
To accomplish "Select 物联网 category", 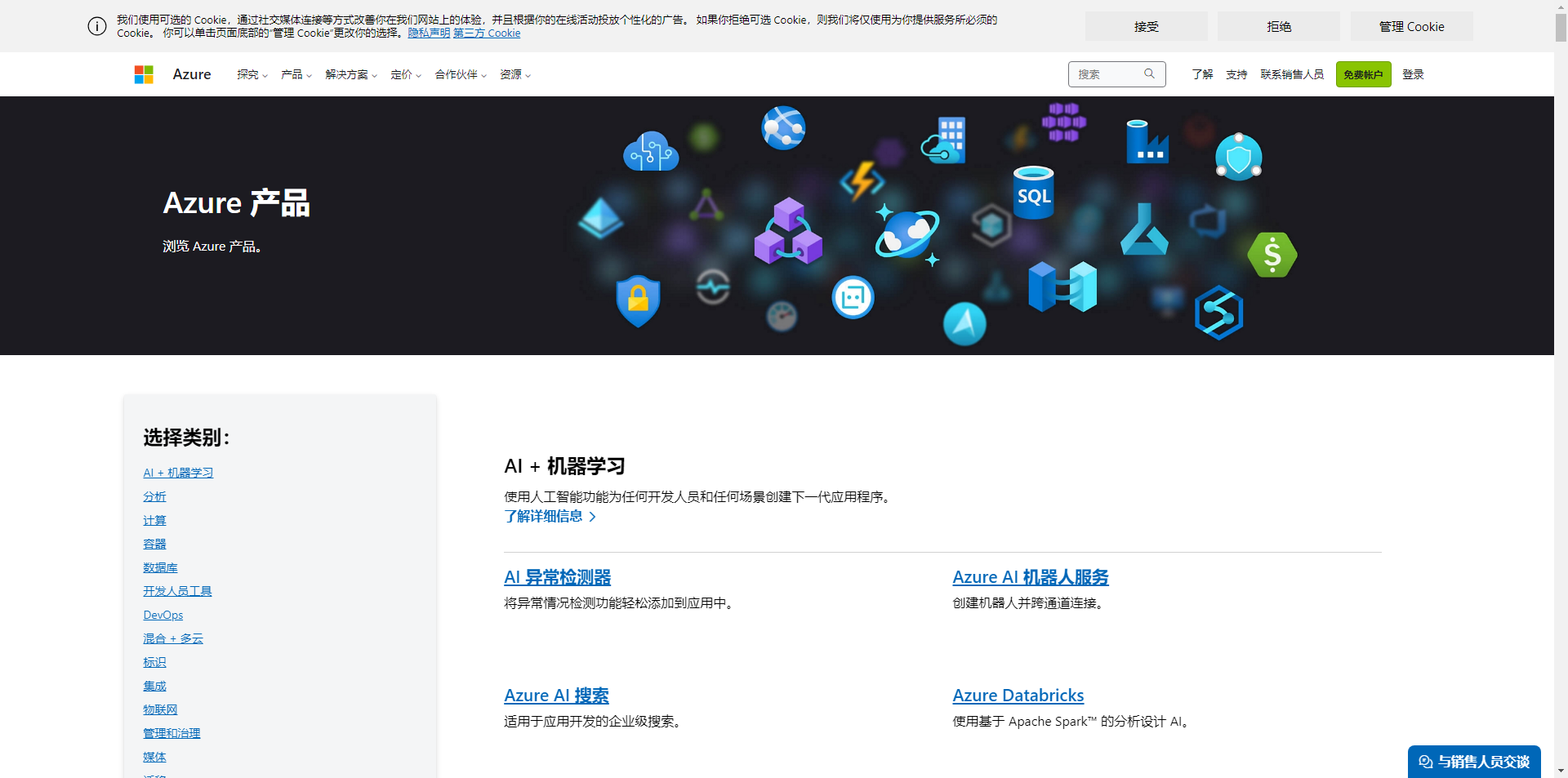I will pos(160,709).
